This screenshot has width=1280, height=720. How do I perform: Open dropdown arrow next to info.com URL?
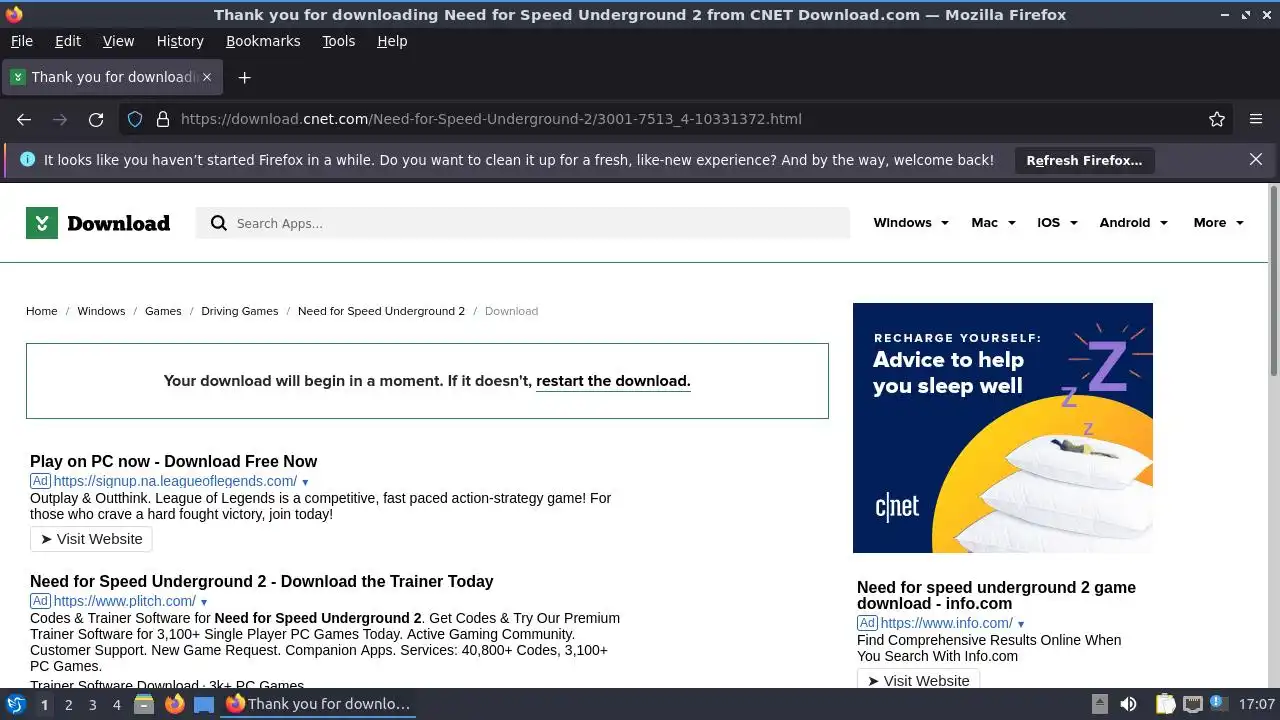[x=1021, y=624]
